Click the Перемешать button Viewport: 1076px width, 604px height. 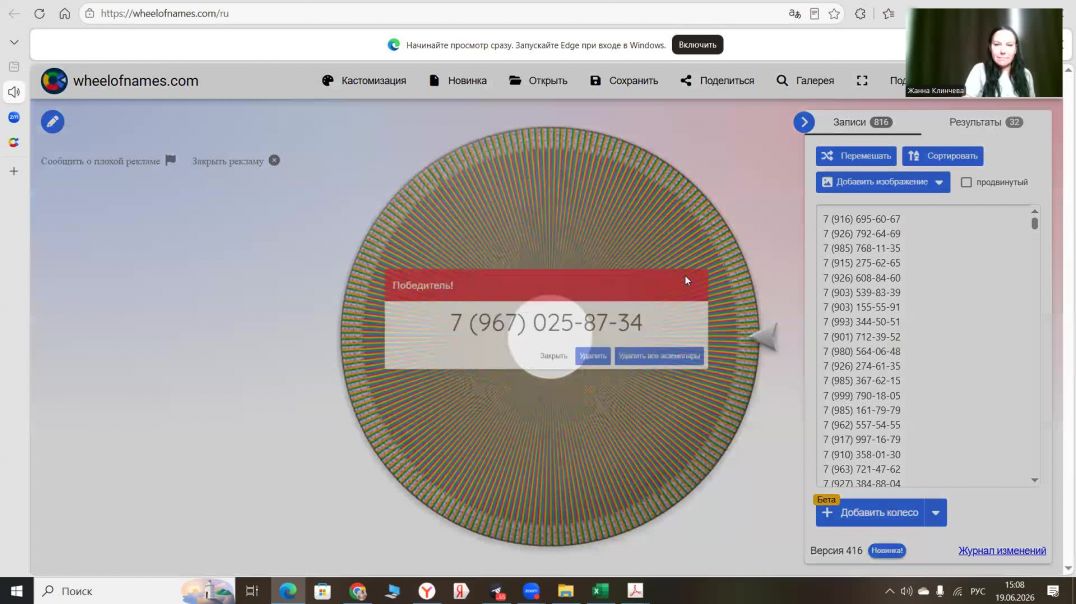coord(856,156)
